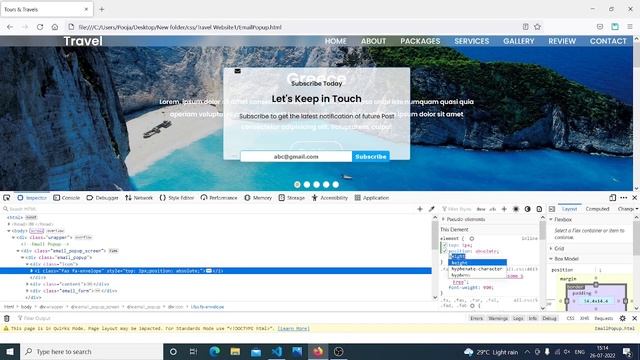Open Microsoft Edge from taskbar

pyautogui.click(x=215, y=352)
